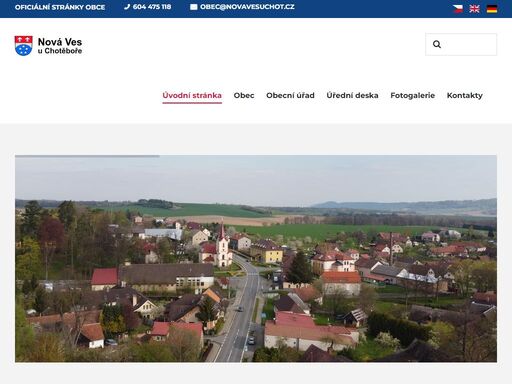This screenshot has height=384, width=512.
Task: Click the Nová Ves coat of arms logo
Action: (x=23, y=46)
